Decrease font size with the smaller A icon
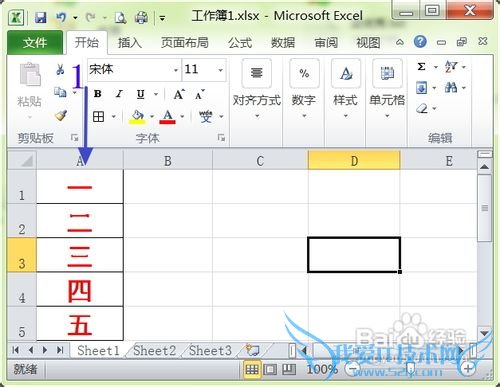The image size is (500, 387). point(200,94)
